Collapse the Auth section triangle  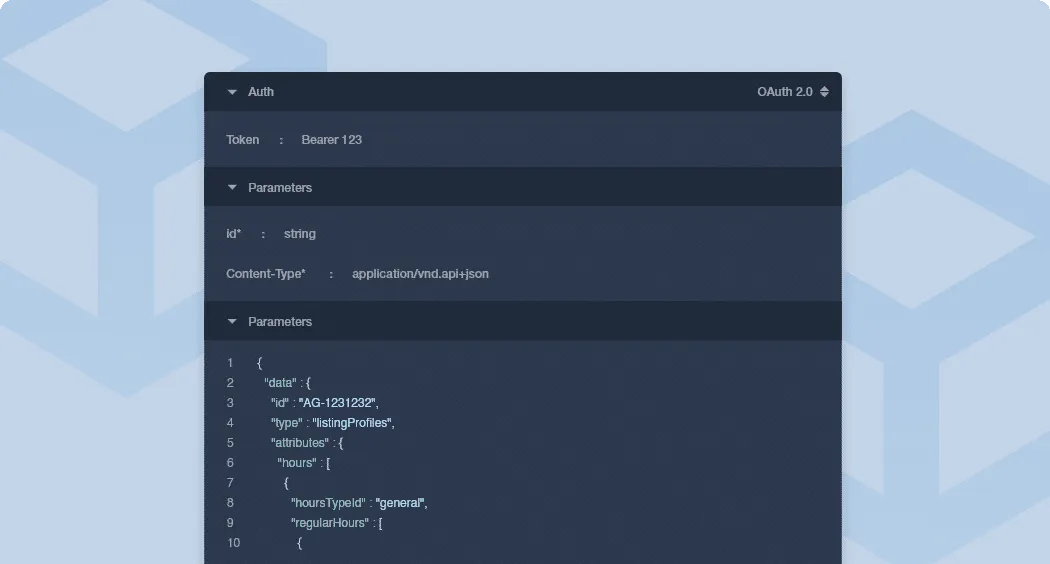(x=232, y=92)
